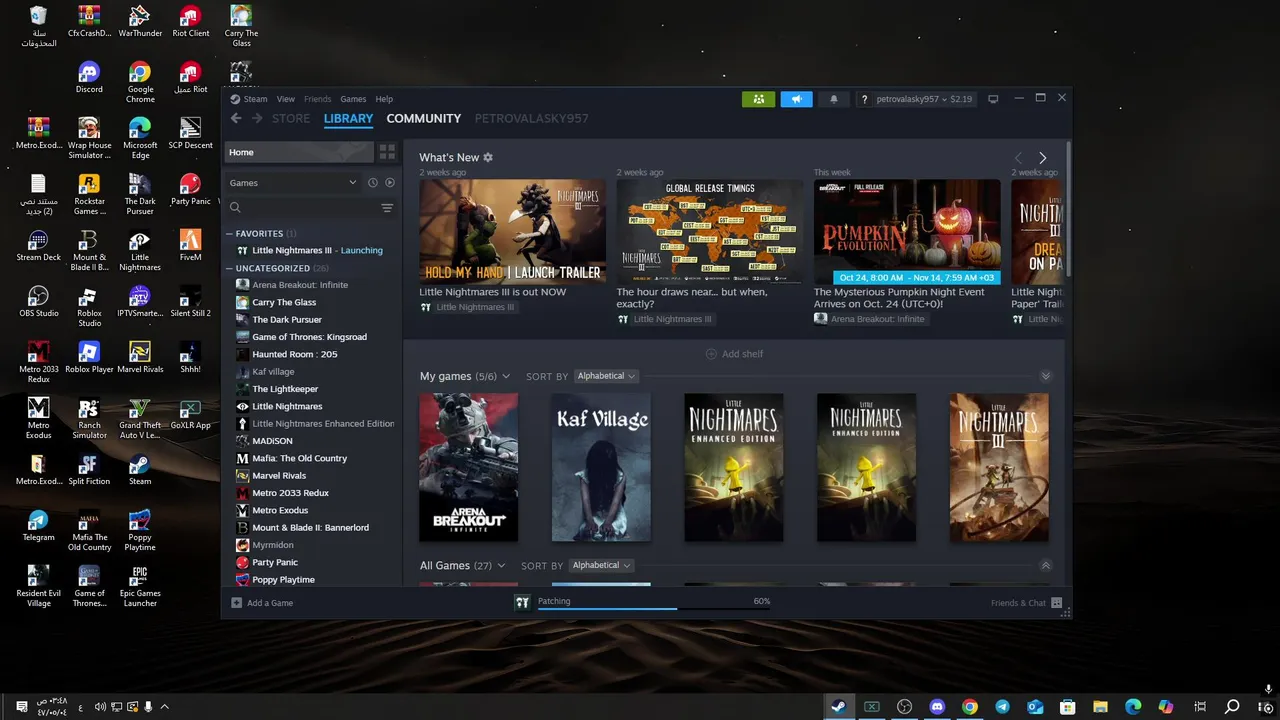1280x720 pixels.
Task: Click Add a Game link
Action: (270, 603)
